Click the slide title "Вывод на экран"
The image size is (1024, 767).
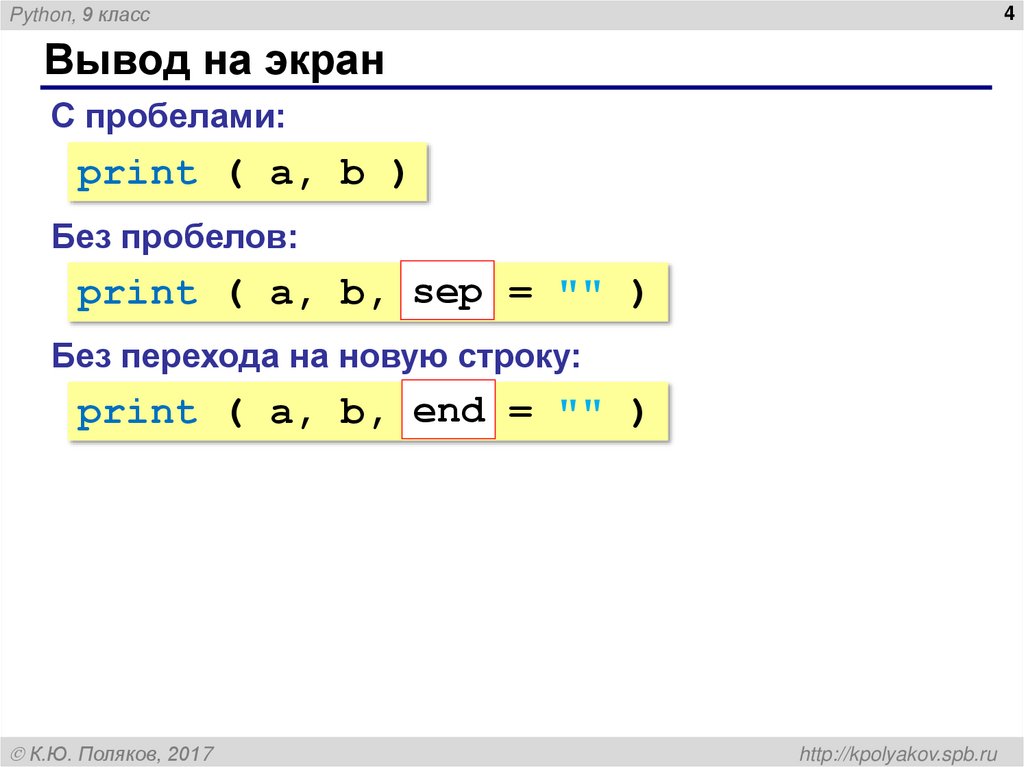[215, 60]
